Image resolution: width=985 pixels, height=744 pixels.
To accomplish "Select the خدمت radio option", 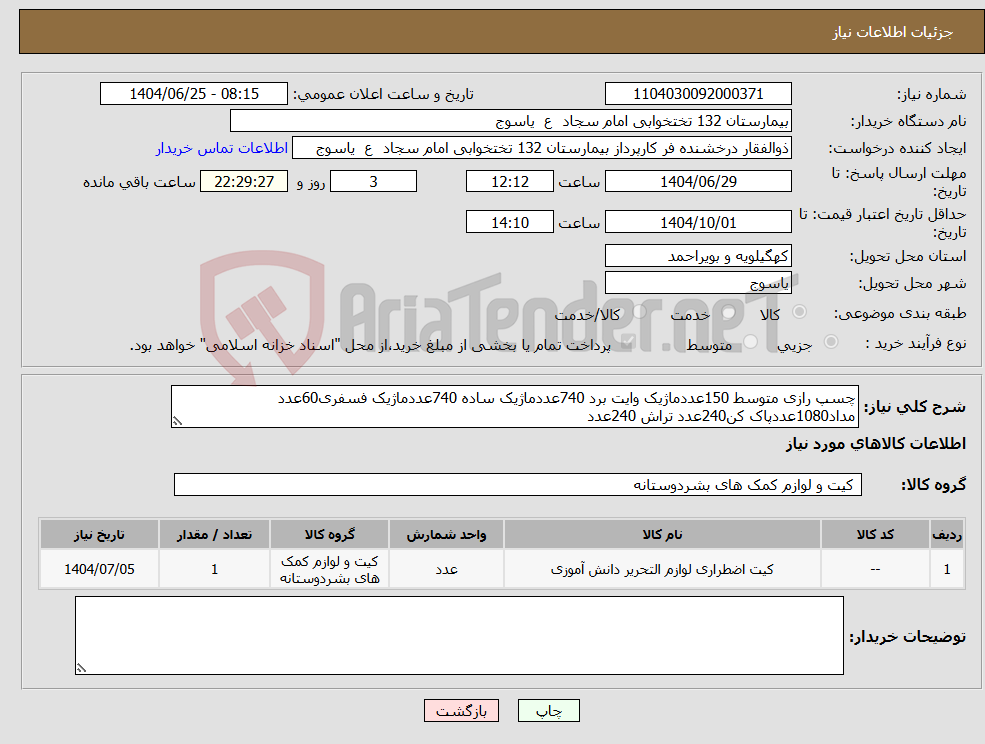I will click(x=728, y=312).
